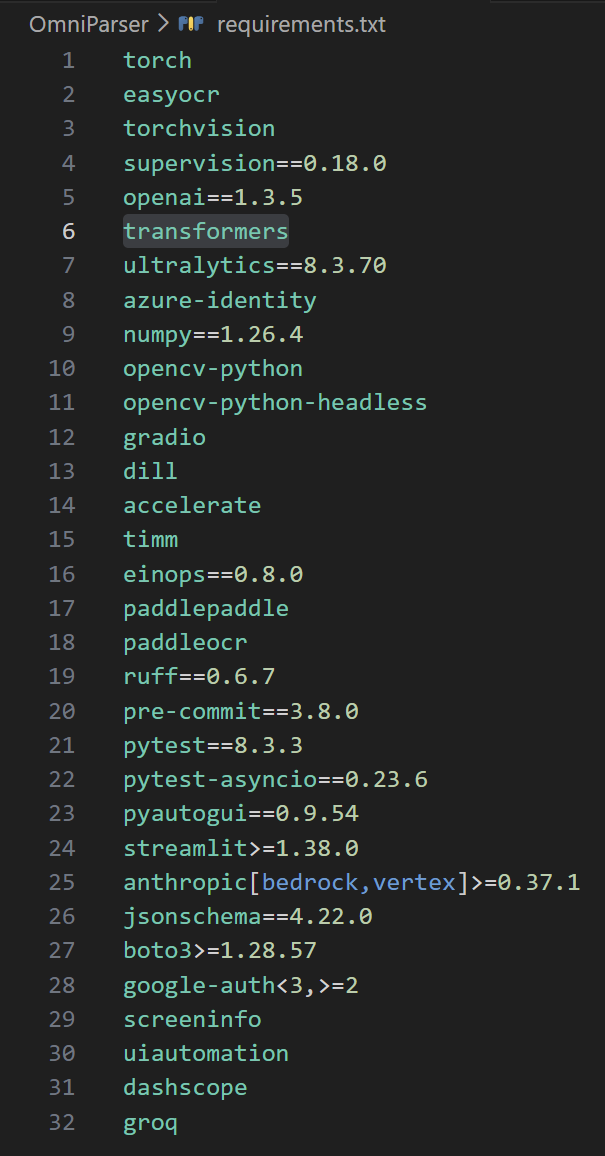The width and height of the screenshot is (605, 1156).
Task: Click the pip file icon in breadcrumb
Action: click(191, 24)
